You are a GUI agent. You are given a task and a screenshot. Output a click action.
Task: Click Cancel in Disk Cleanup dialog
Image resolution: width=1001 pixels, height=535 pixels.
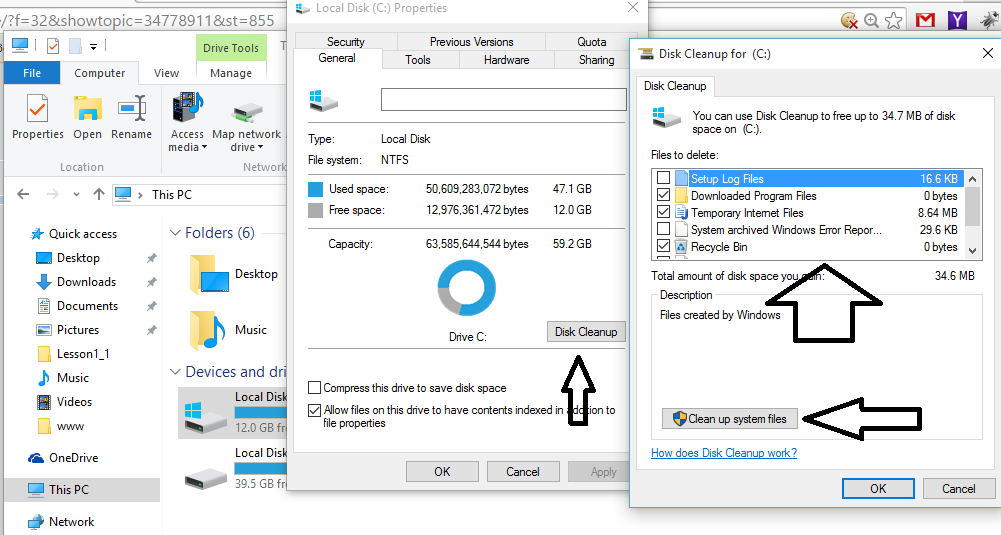coord(959,488)
